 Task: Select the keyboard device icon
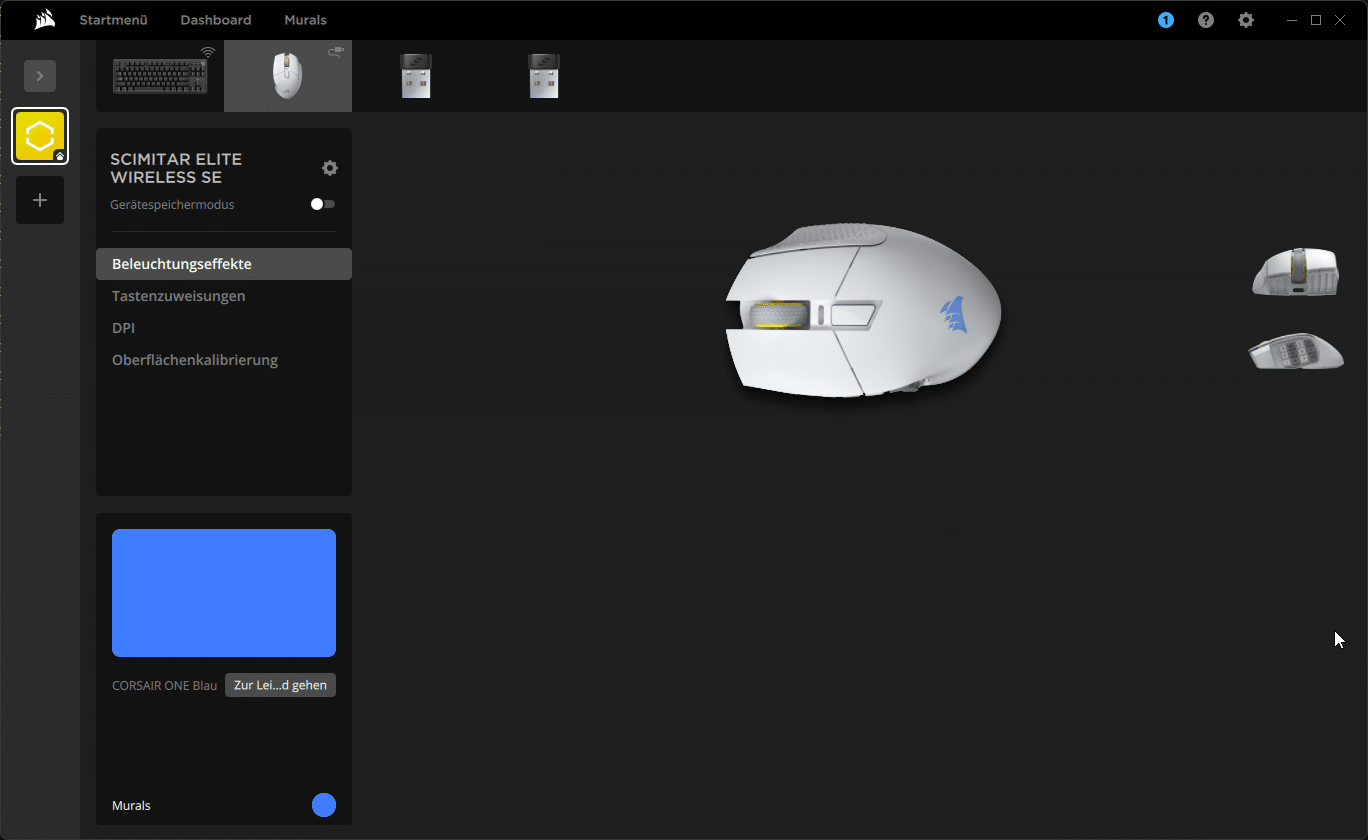[x=160, y=76]
